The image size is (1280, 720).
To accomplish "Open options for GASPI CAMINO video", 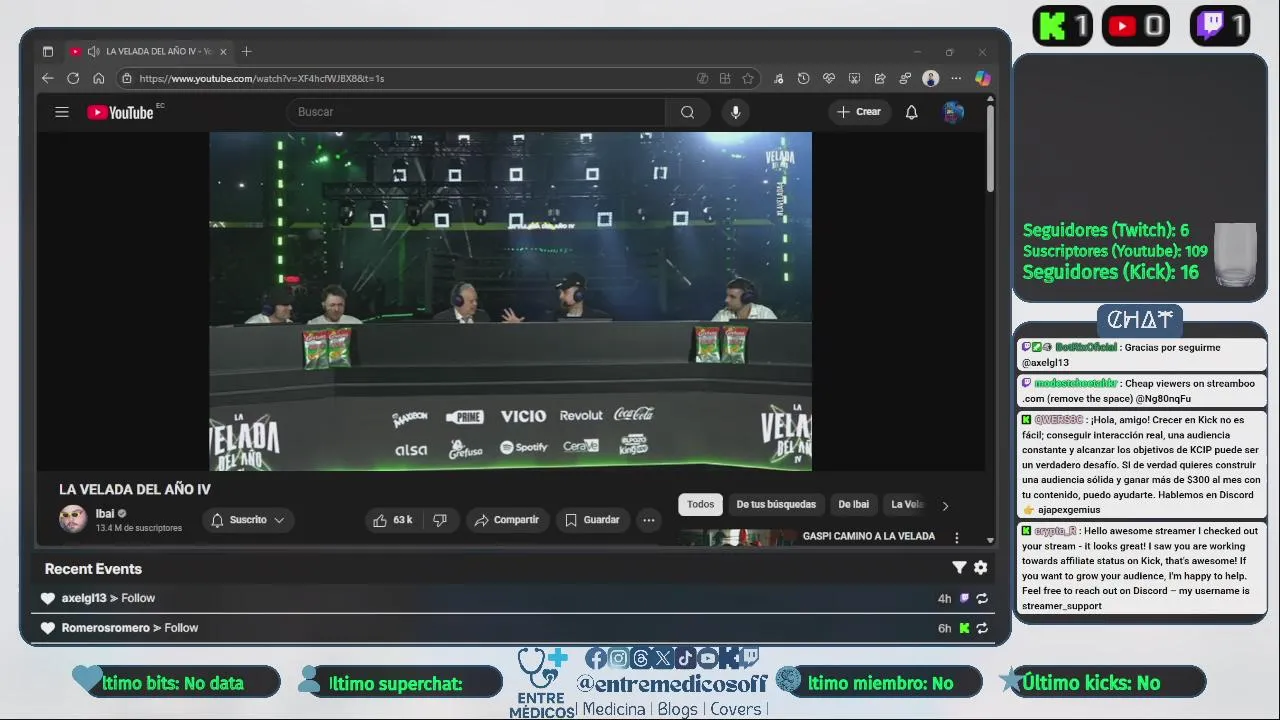I will 957,538.
